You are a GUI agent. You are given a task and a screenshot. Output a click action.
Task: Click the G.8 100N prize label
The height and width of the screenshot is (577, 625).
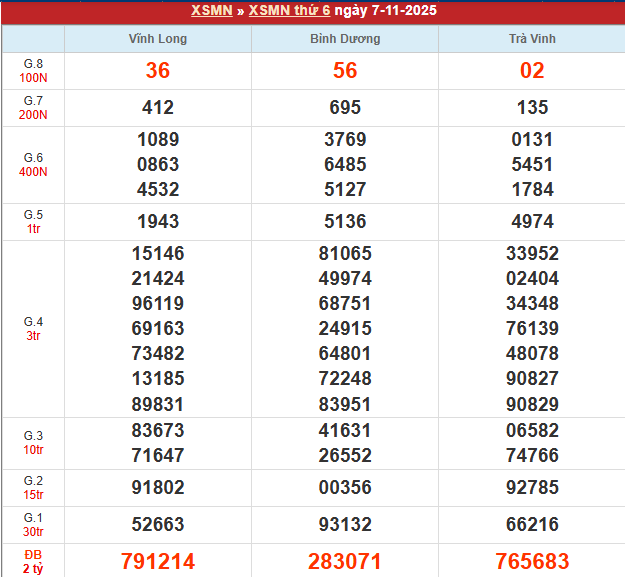tap(33, 71)
